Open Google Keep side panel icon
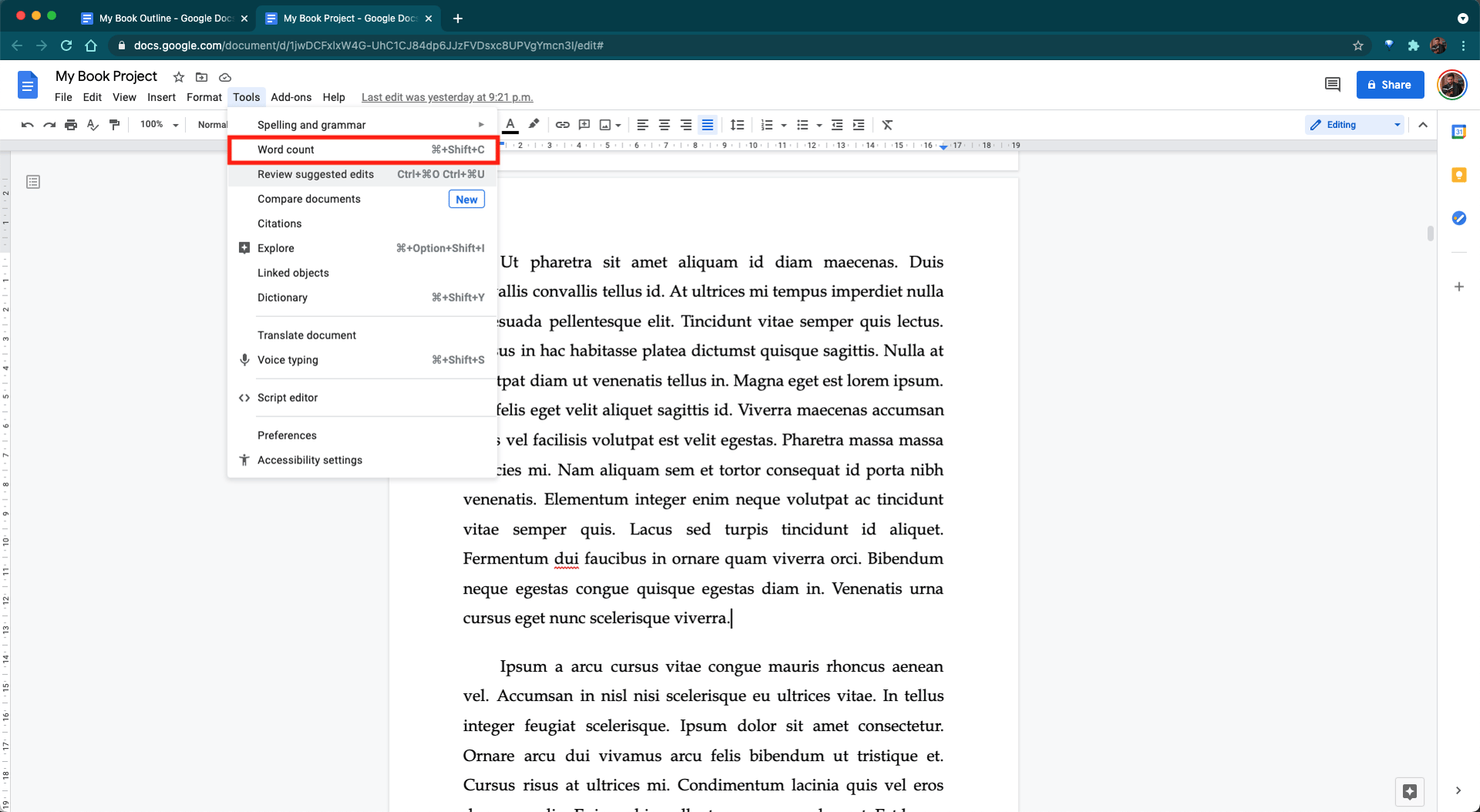The image size is (1480, 812). 1458,175
